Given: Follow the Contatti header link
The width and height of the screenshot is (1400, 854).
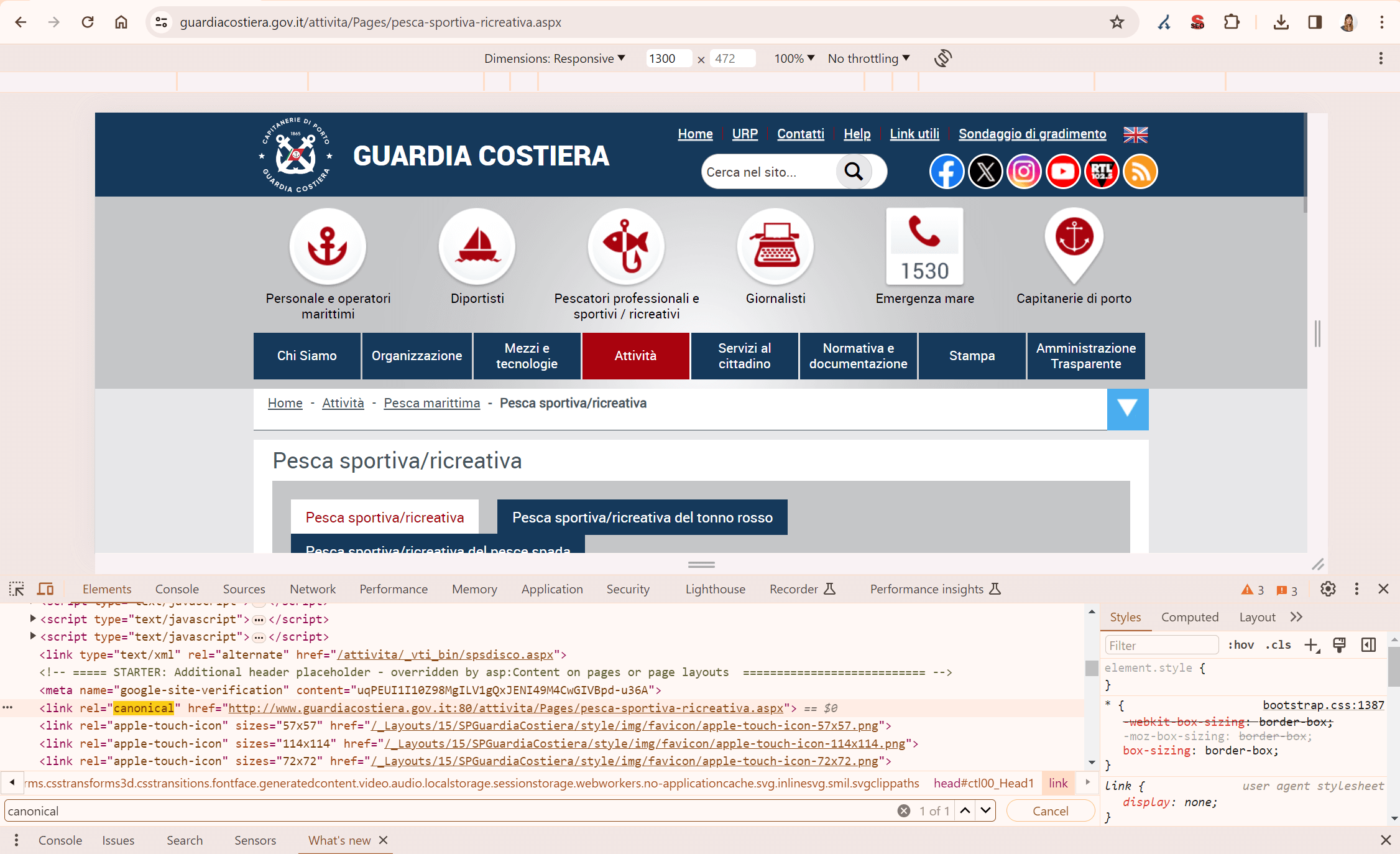Looking at the screenshot, I should point(800,134).
